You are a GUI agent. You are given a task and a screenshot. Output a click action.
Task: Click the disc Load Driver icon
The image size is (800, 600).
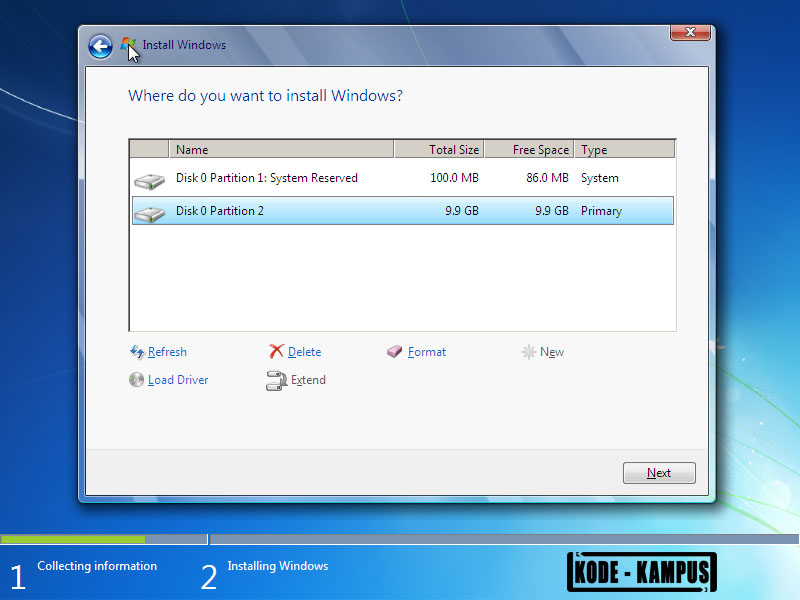coord(136,380)
